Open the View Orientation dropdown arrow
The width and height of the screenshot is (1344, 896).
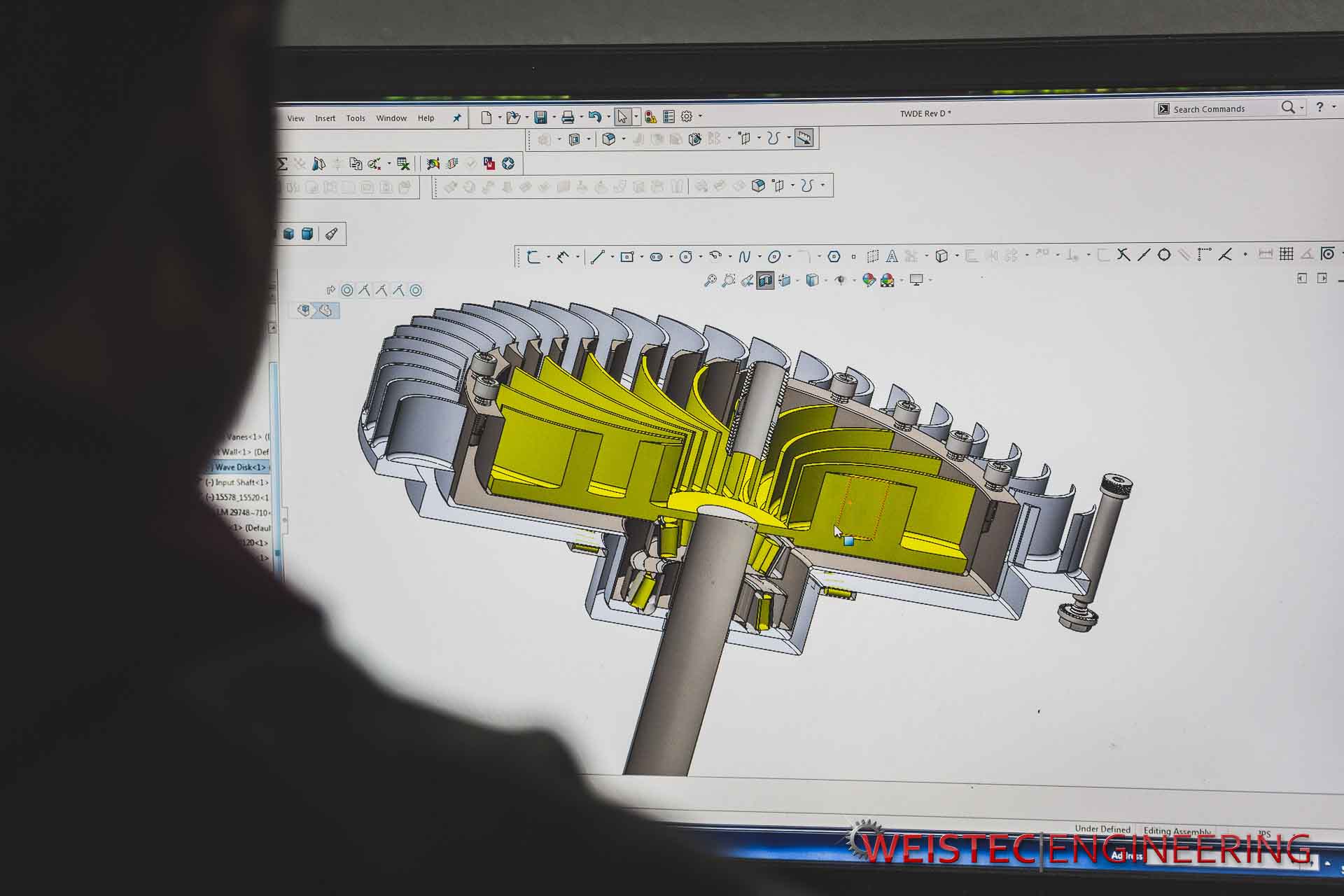[797, 281]
